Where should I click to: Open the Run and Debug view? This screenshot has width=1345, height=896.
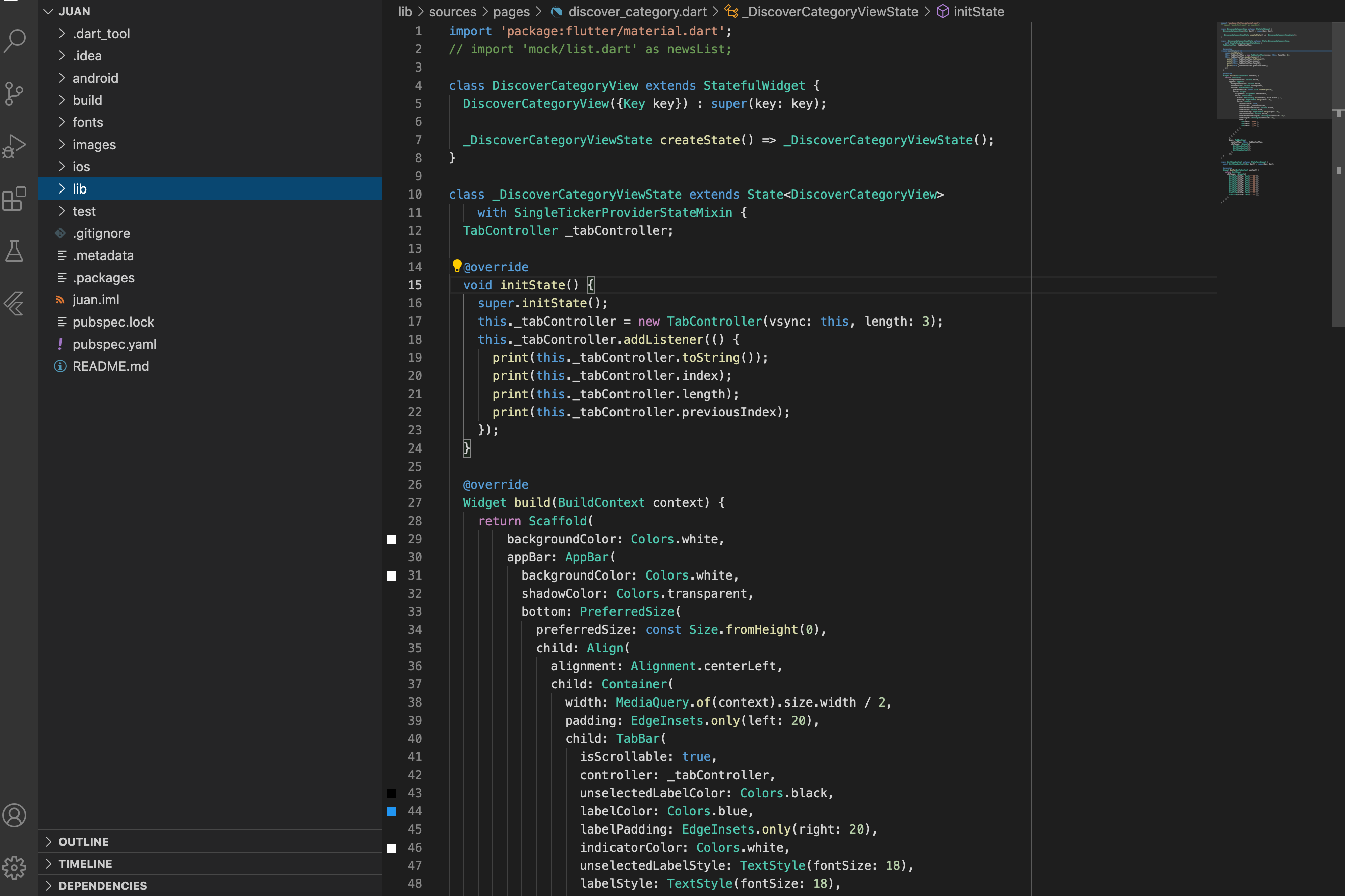click(15, 146)
